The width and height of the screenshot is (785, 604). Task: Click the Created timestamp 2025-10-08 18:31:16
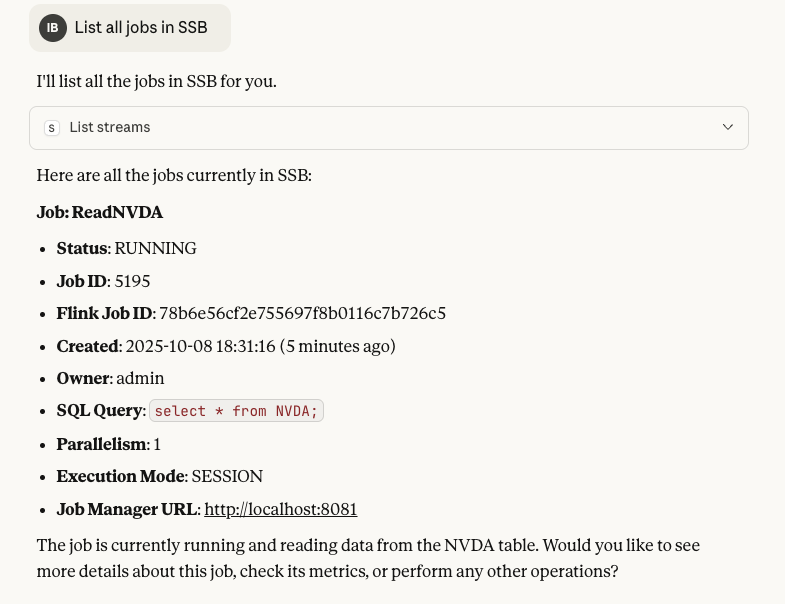(200, 346)
